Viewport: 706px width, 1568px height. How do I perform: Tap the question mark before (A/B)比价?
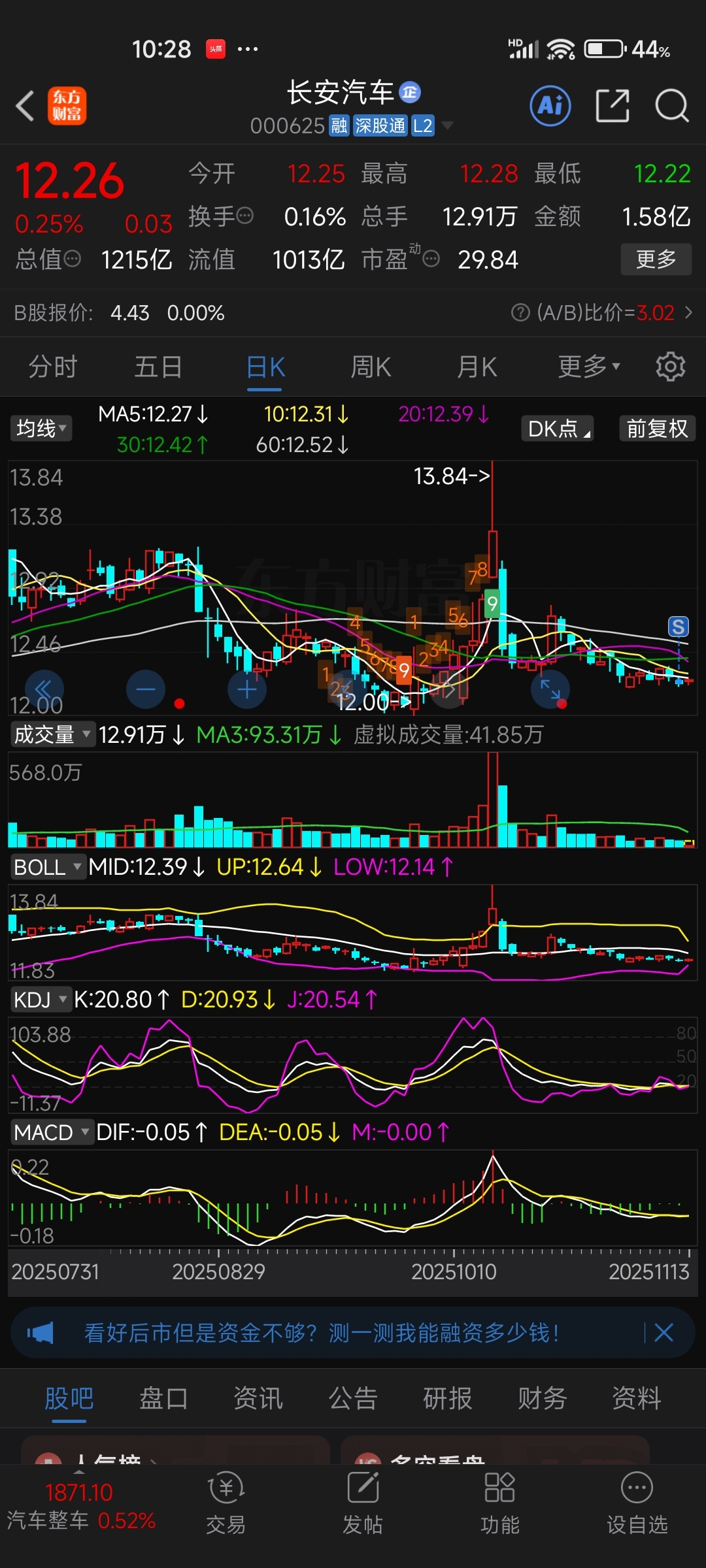(x=520, y=313)
